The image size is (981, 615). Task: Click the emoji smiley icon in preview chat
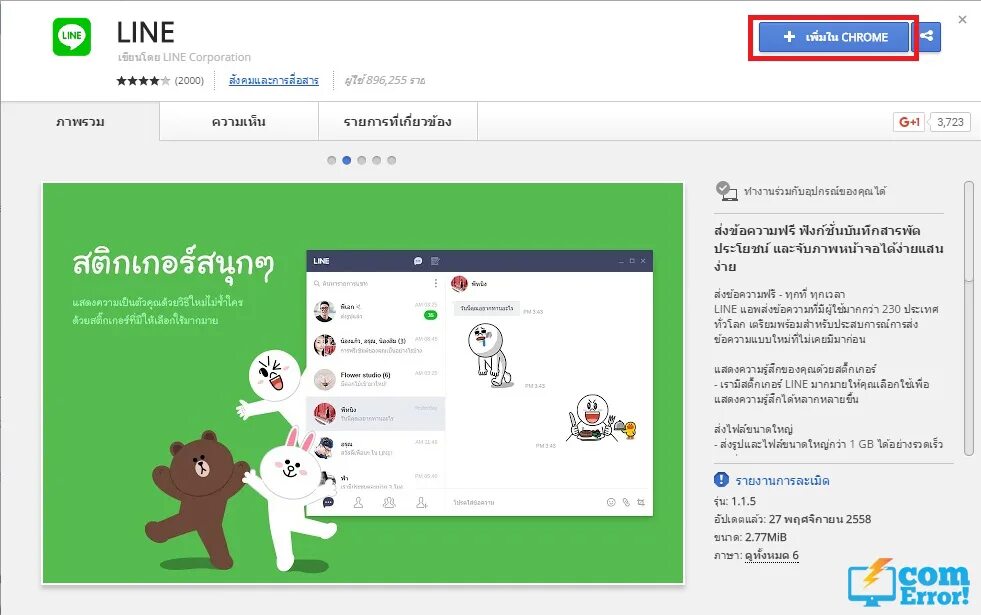click(611, 502)
